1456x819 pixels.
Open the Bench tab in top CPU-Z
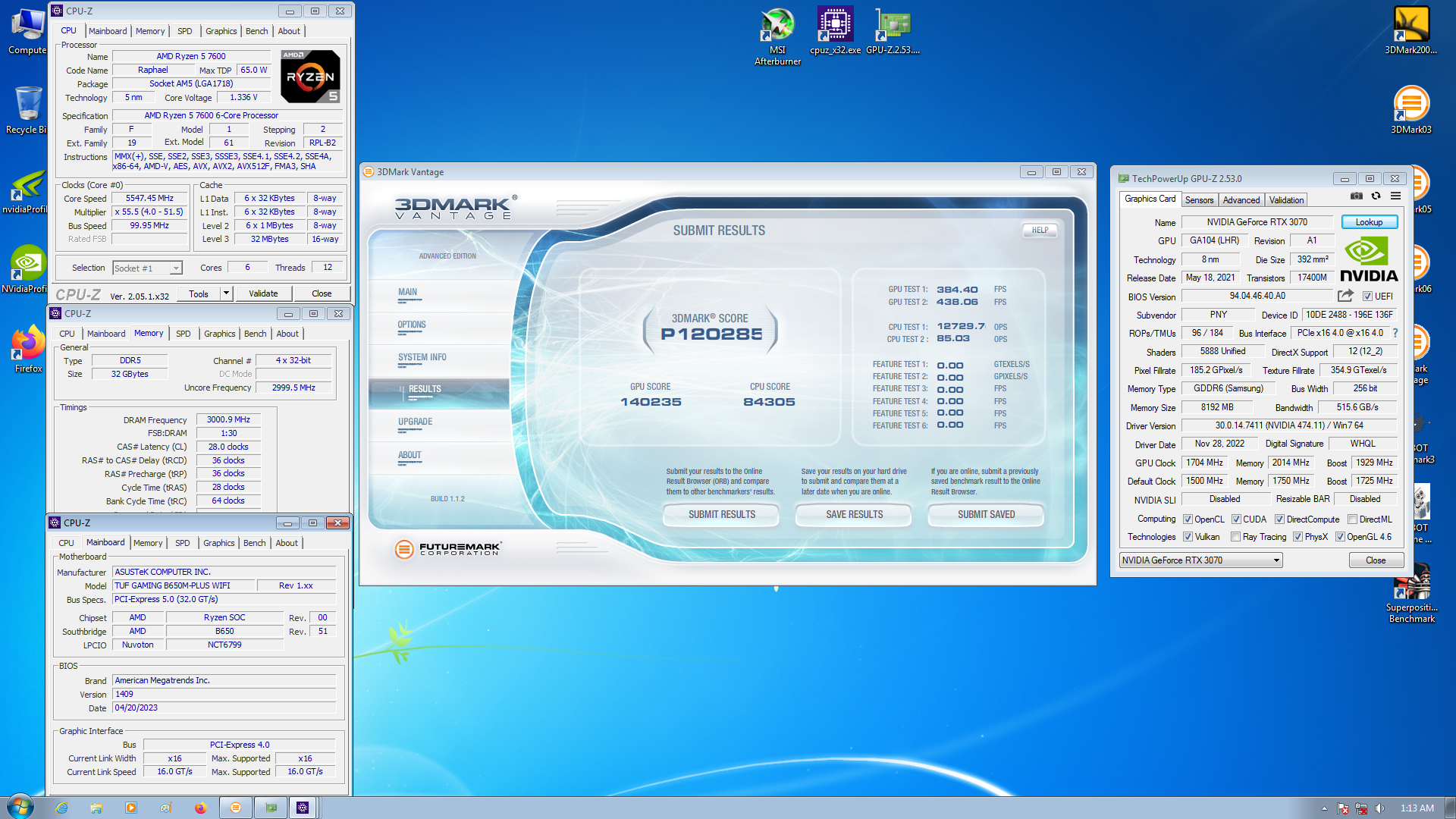tap(257, 31)
